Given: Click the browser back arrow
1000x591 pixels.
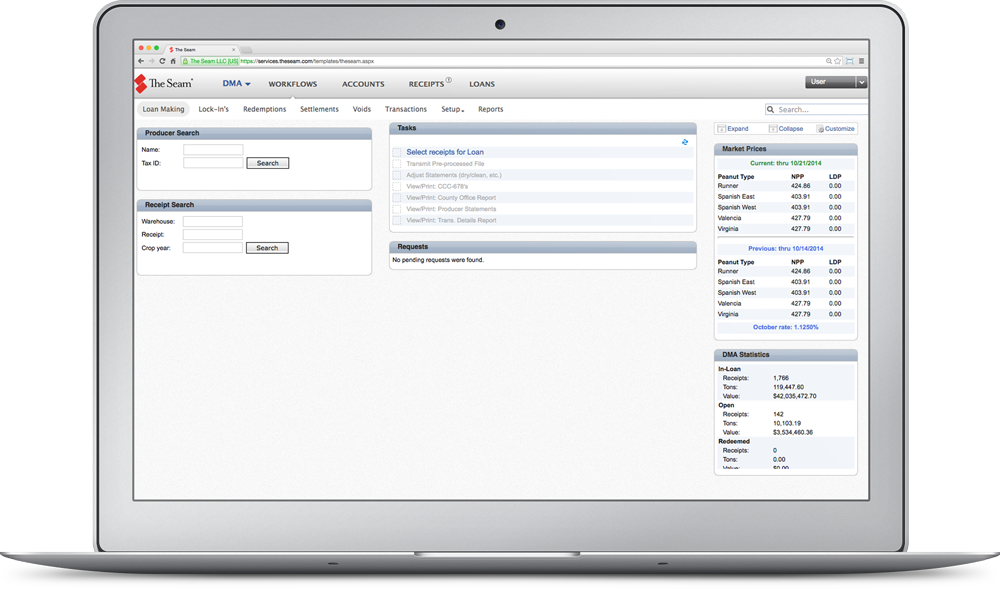Looking at the screenshot, I should pos(141,61).
